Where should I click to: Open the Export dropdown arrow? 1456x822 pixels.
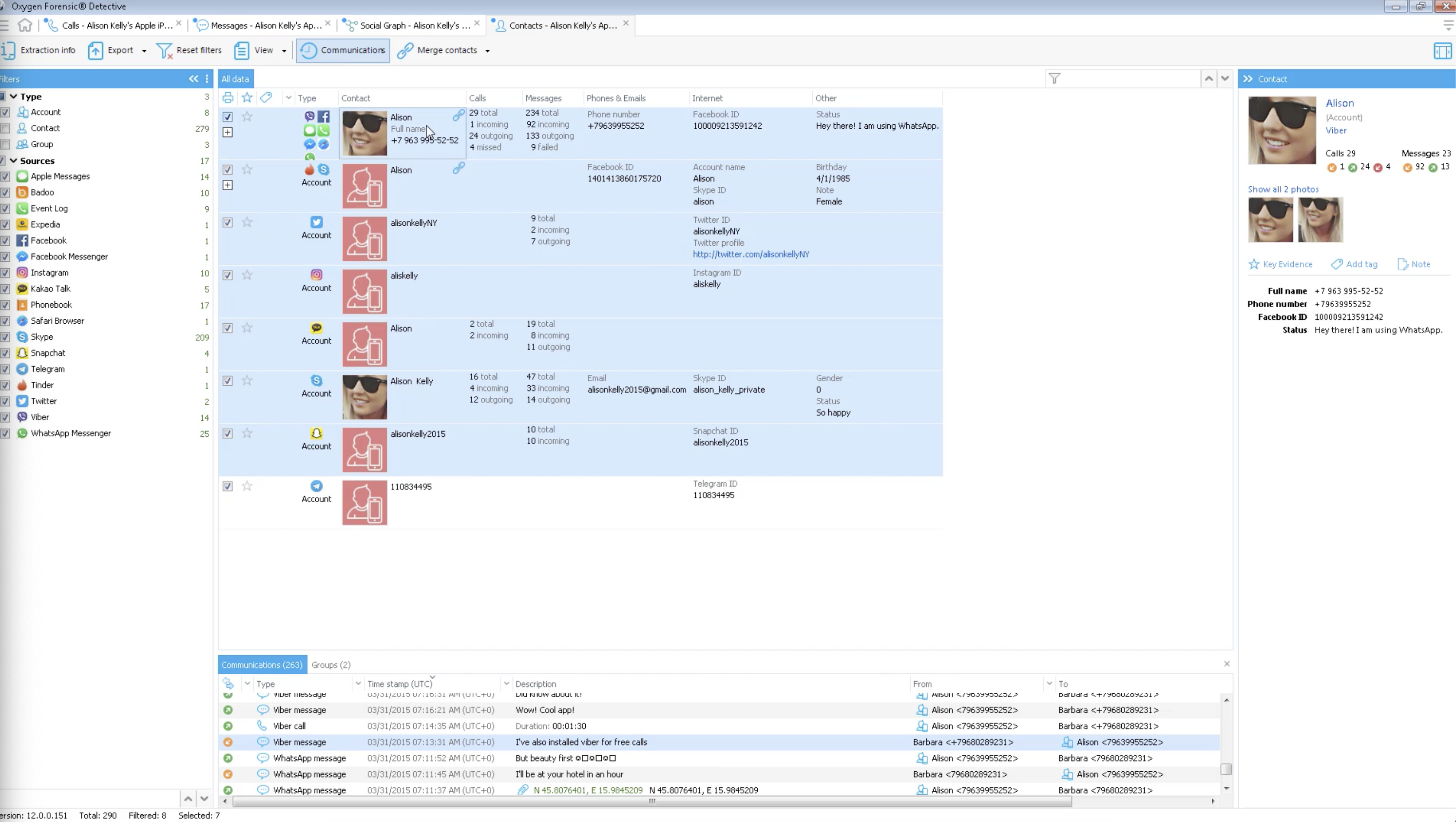pyautogui.click(x=144, y=50)
